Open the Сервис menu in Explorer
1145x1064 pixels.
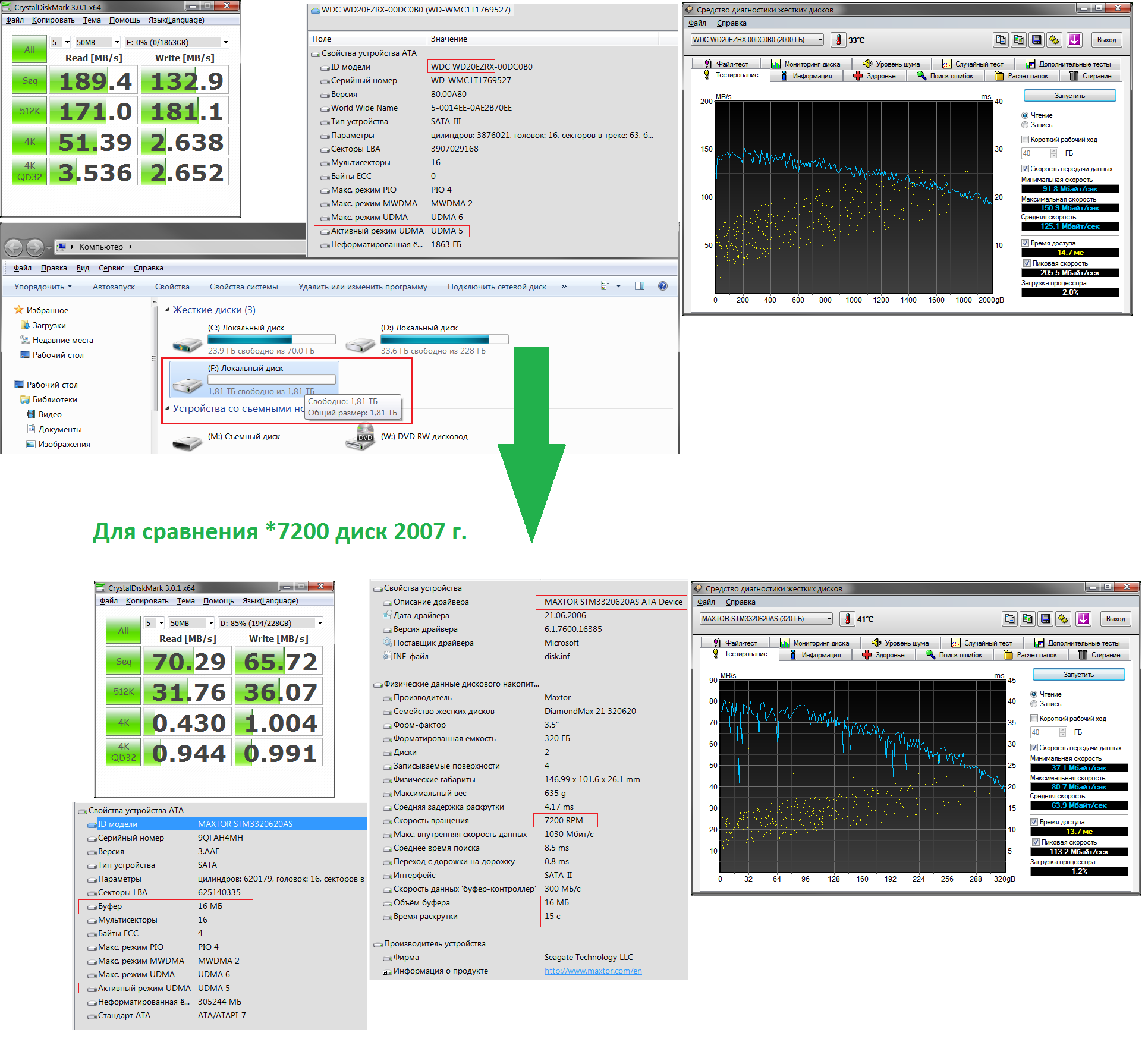pos(111,268)
